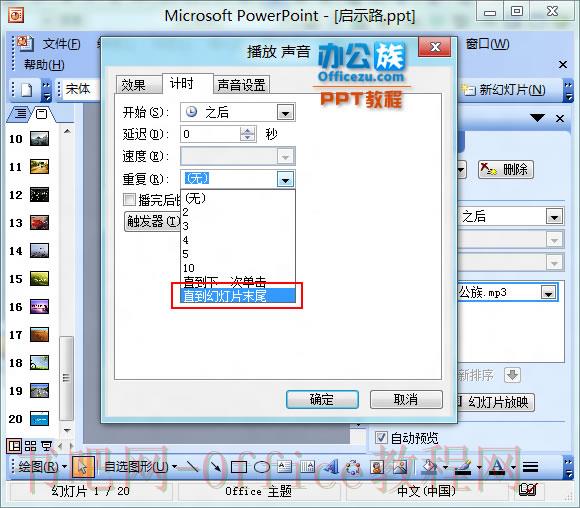Open the line style options

tap(530, 467)
